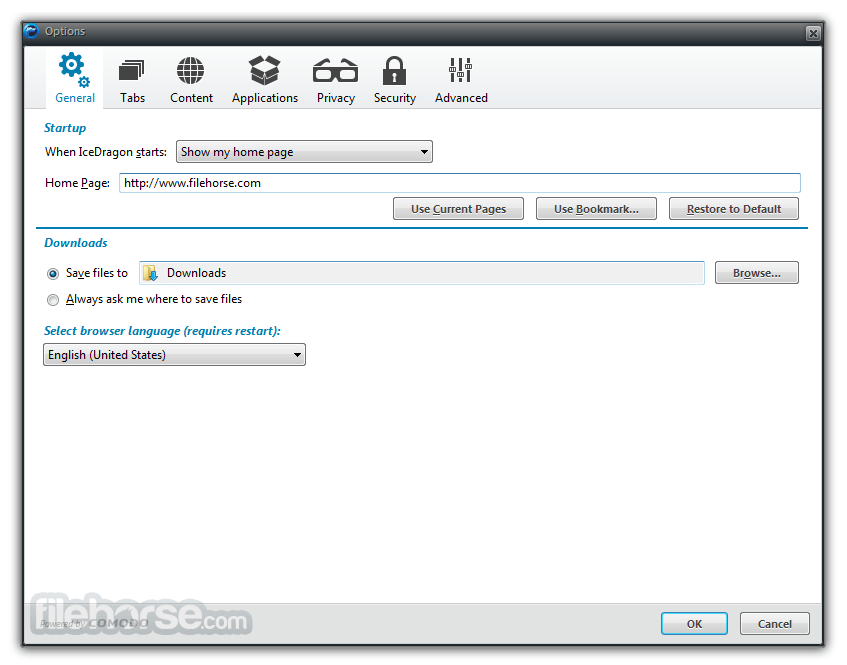The image size is (847, 665).
Task: Click the Downloads folder icon
Action: (150, 273)
